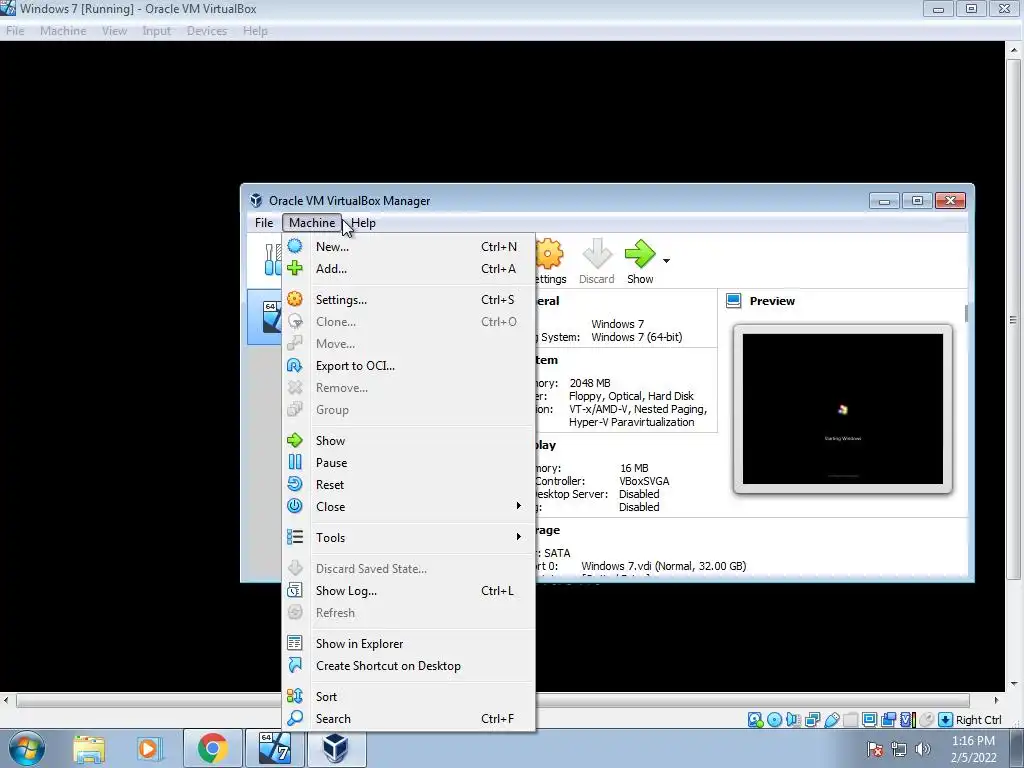Click the VM preview thumbnail
Image resolution: width=1024 pixels, height=768 pixels.
(842, 409)
